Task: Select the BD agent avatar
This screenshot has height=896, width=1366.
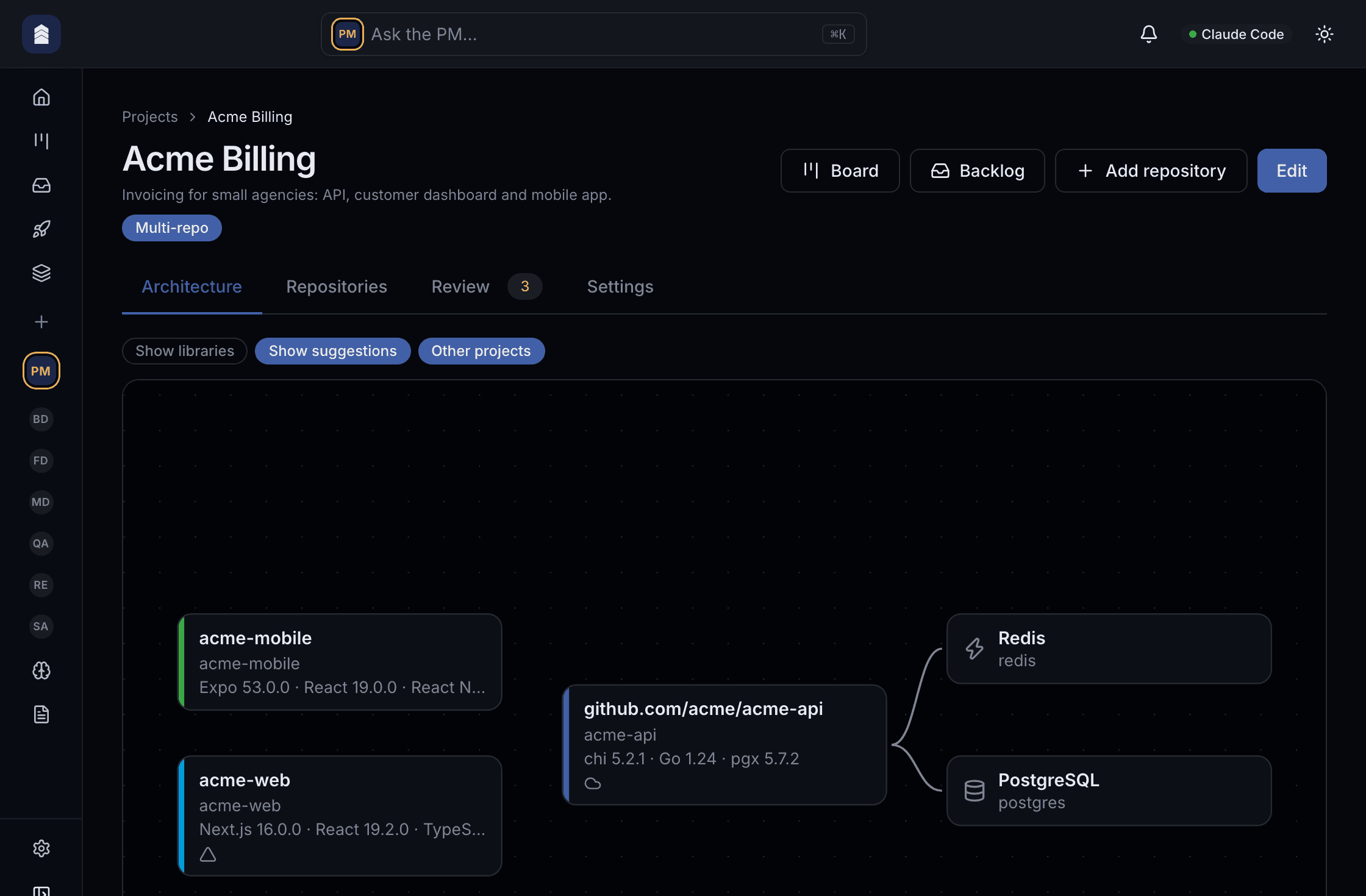Action: point(41,419)
